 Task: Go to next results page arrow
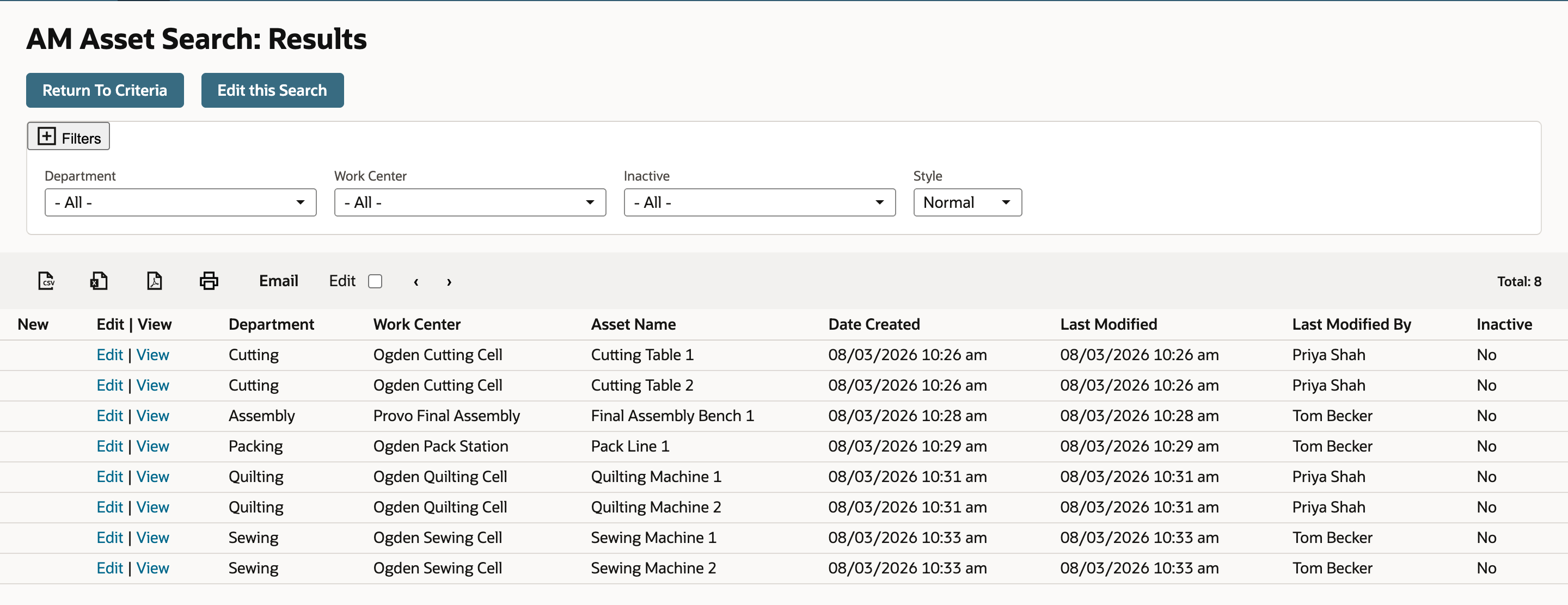pyautogui.click(x=449, y=281)
